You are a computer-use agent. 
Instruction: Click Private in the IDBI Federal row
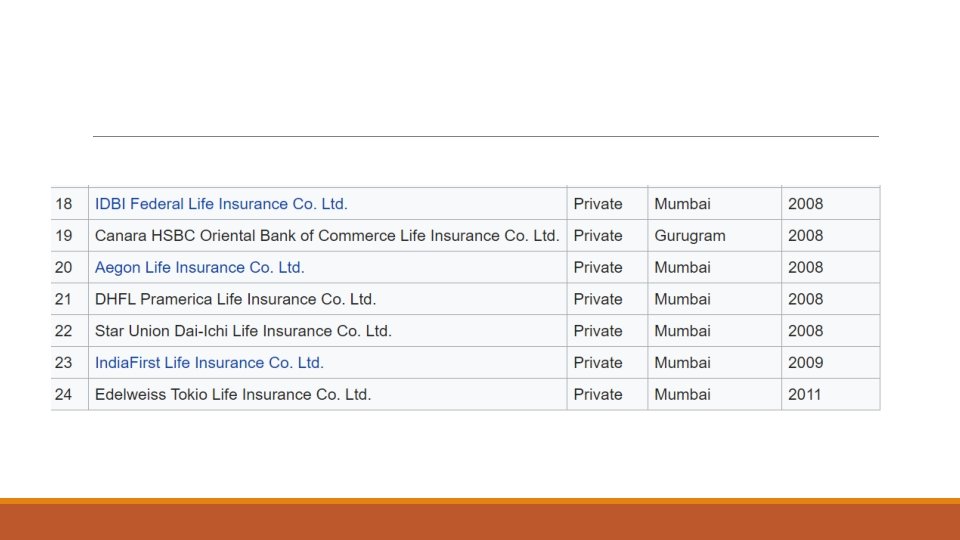coord(598,204)
